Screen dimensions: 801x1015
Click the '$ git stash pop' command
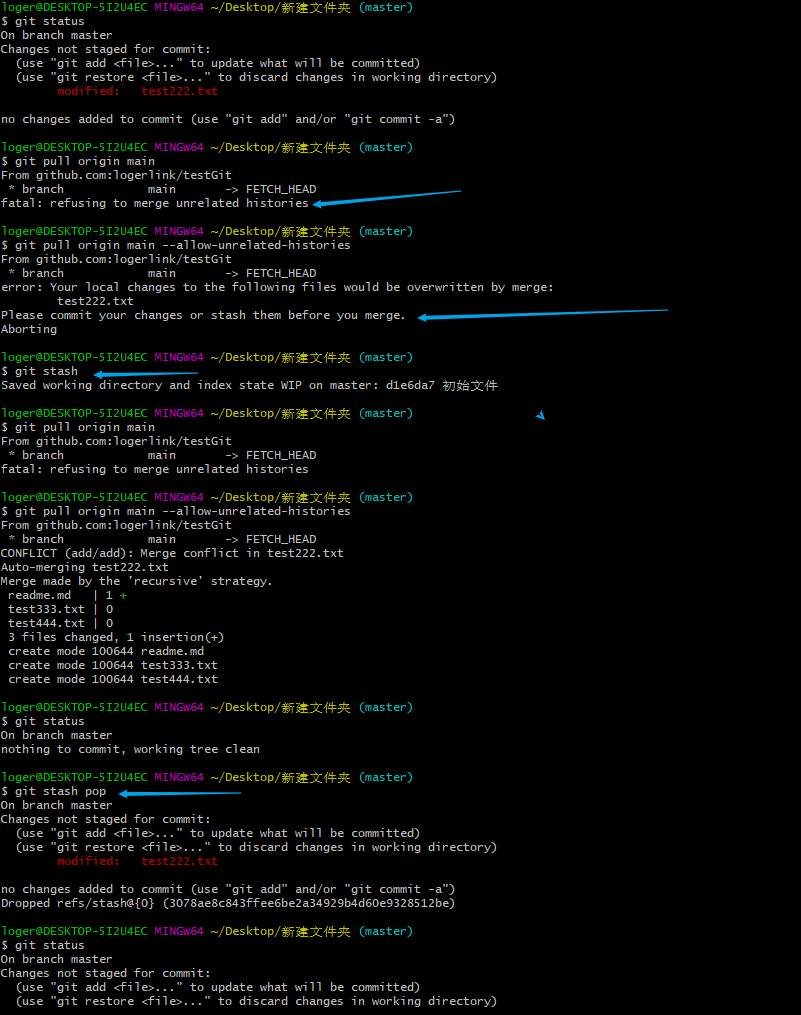point(54,791)
